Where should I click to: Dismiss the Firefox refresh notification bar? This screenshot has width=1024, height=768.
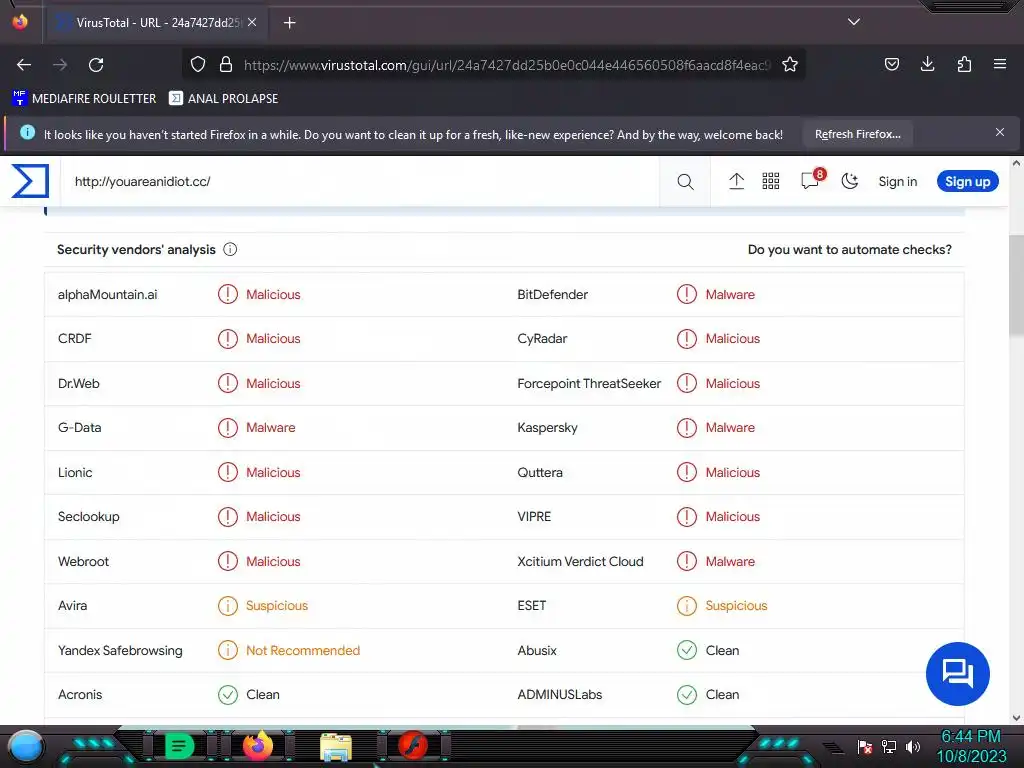tap(999, 133)
